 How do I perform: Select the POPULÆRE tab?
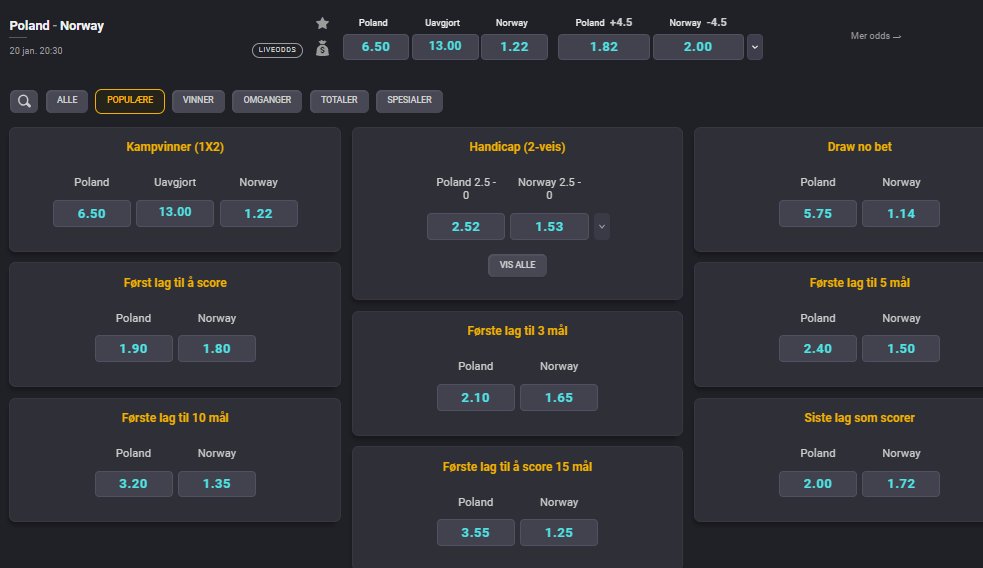130,101
